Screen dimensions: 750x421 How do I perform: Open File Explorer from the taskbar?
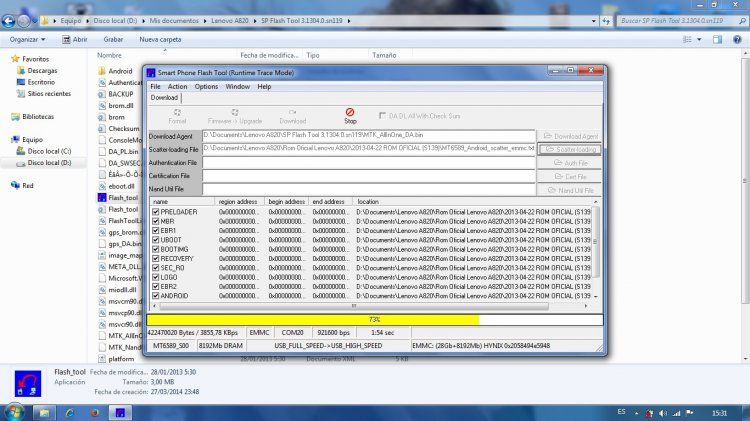(x=44, y=412)
